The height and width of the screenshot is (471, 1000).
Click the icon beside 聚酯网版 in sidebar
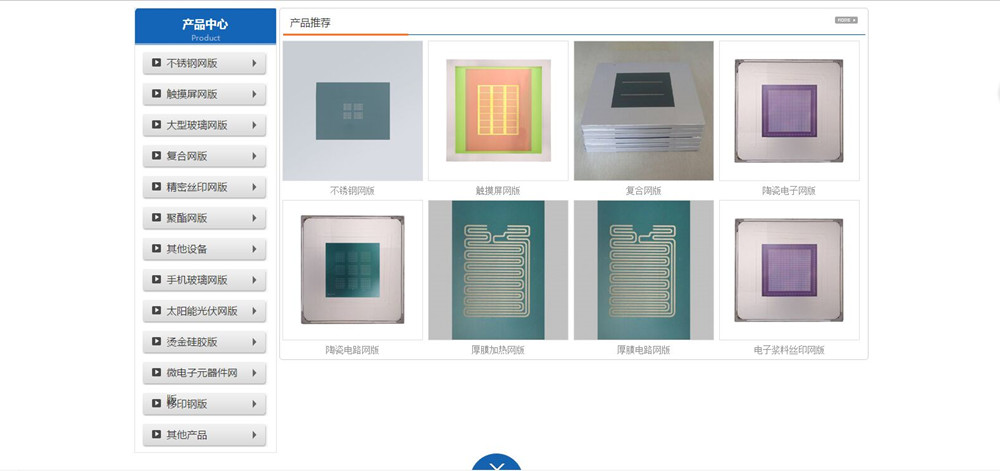coord(156,217)
